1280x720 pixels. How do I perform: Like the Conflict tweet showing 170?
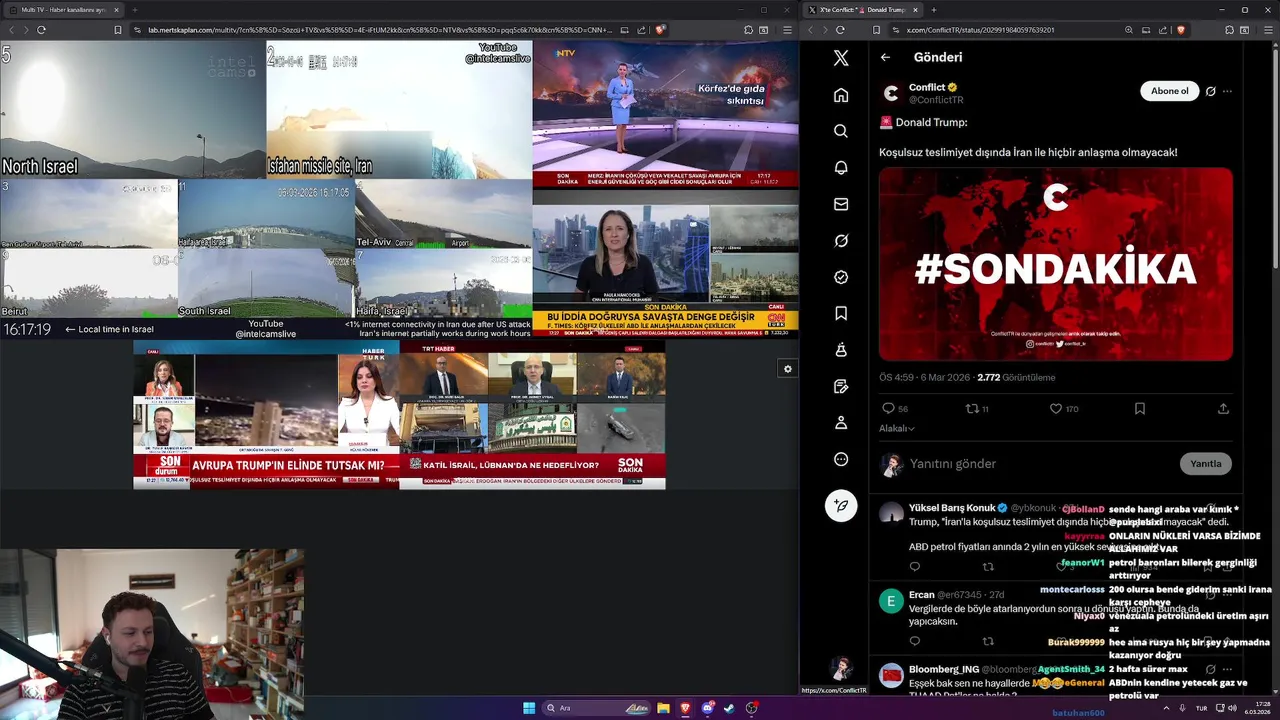tap(1064, 409)
